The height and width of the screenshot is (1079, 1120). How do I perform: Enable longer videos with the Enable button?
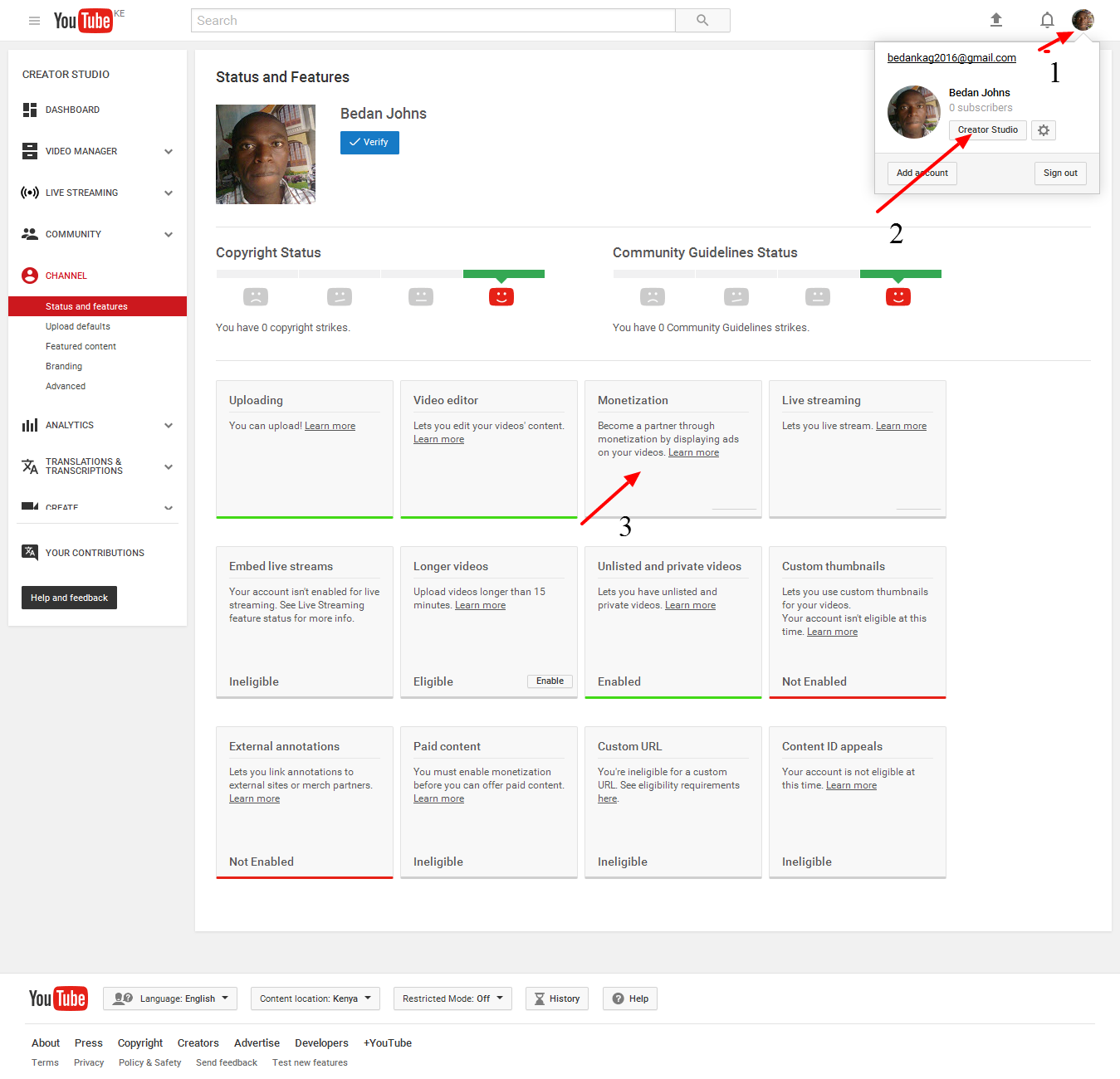[x=549, y=681]
